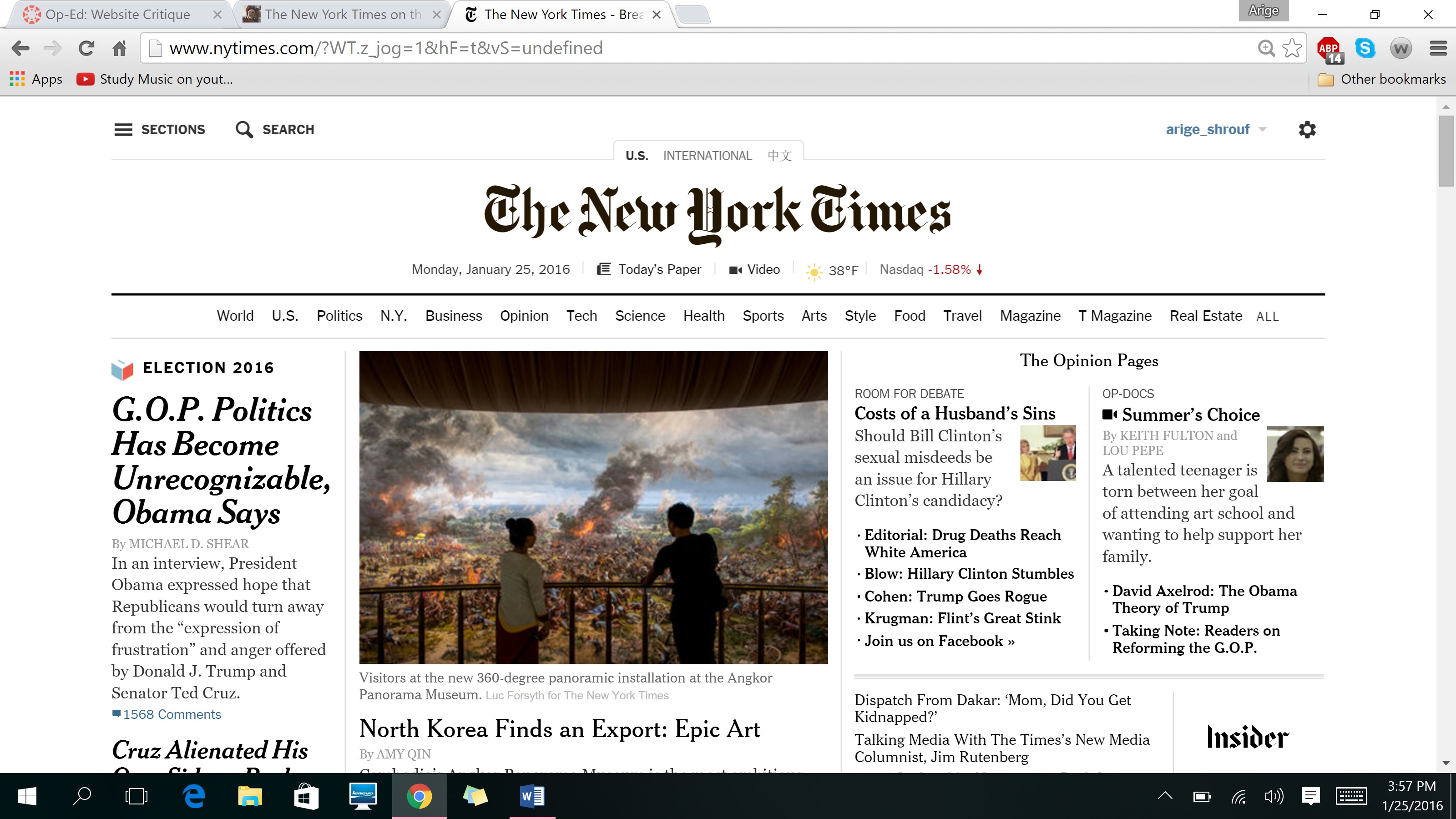Click the Adblock Plus extension icon
This screenshot has height=819, width=1456.
click(x=1329, y=49)
